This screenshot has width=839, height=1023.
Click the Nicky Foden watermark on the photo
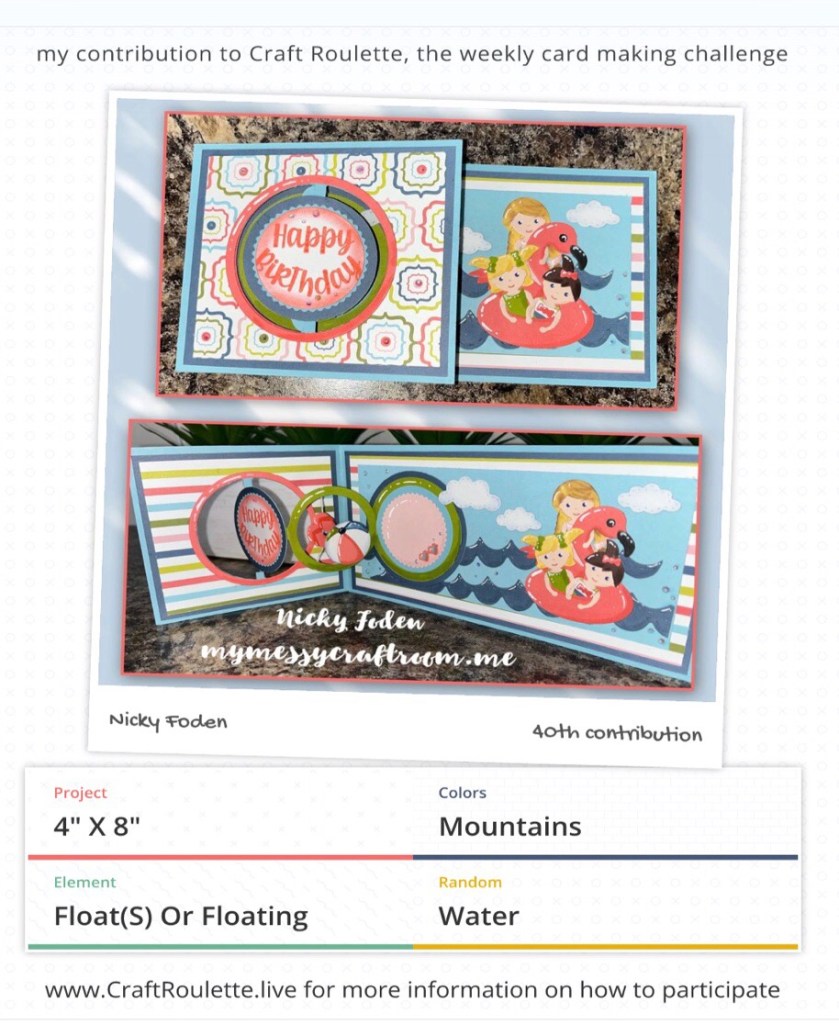(350, 619)
